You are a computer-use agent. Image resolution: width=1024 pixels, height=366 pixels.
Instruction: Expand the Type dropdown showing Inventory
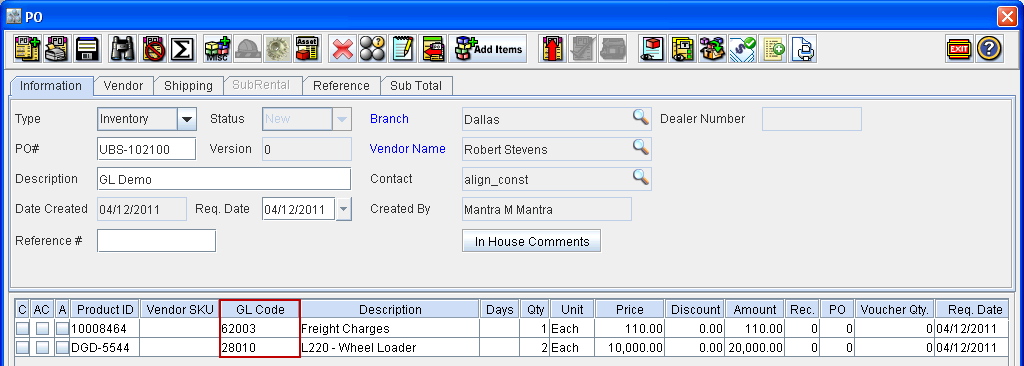[x=187, y=120]
